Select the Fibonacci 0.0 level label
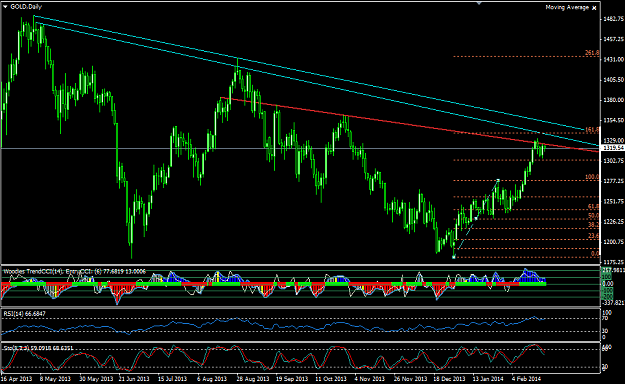Screen dimensions: 625x384 tap(595, 254)
